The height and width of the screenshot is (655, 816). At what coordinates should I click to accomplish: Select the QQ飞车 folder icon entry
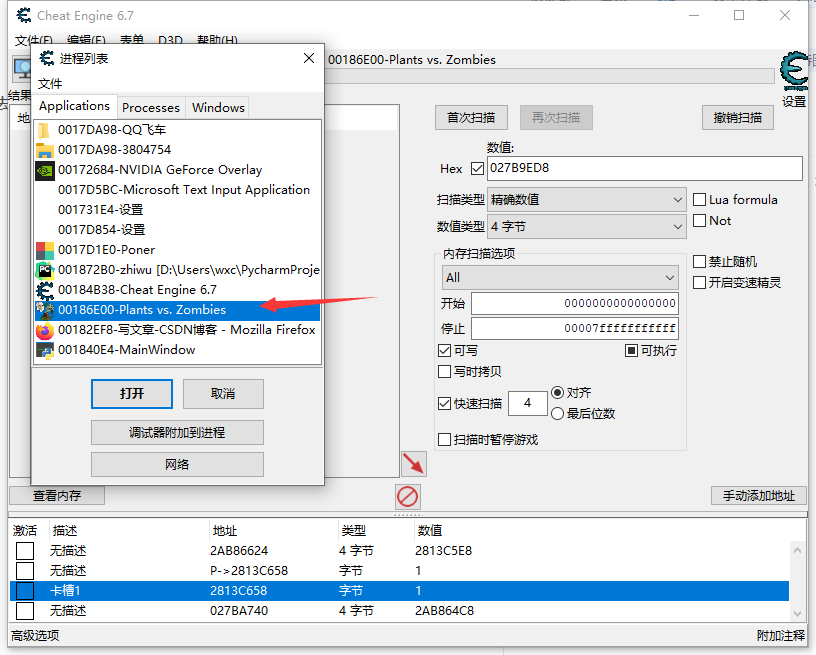(x=45, y=130)
